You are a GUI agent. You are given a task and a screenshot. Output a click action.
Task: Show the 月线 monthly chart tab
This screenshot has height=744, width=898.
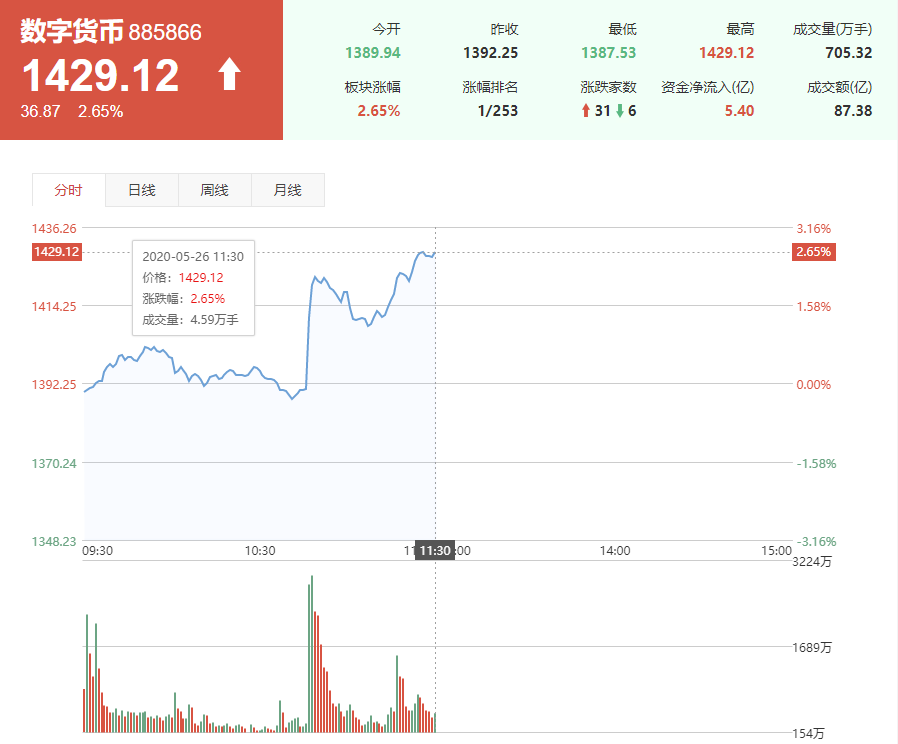coord(287,190)
